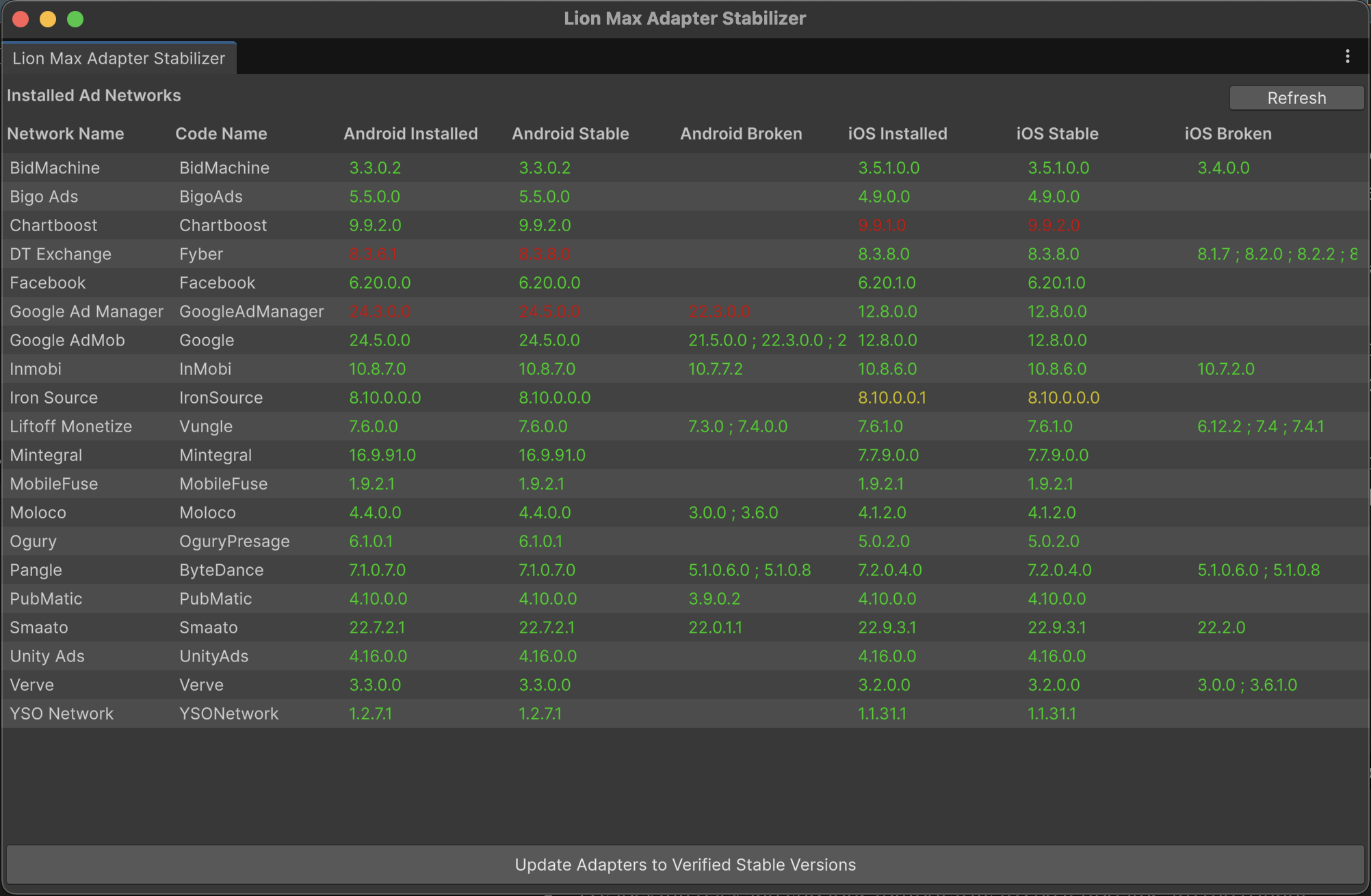Image resolution: width=1371 pixels, height=896 pixels.
Task: Click the Installed Ad Networks heading
Action: [x=94, y=96]
